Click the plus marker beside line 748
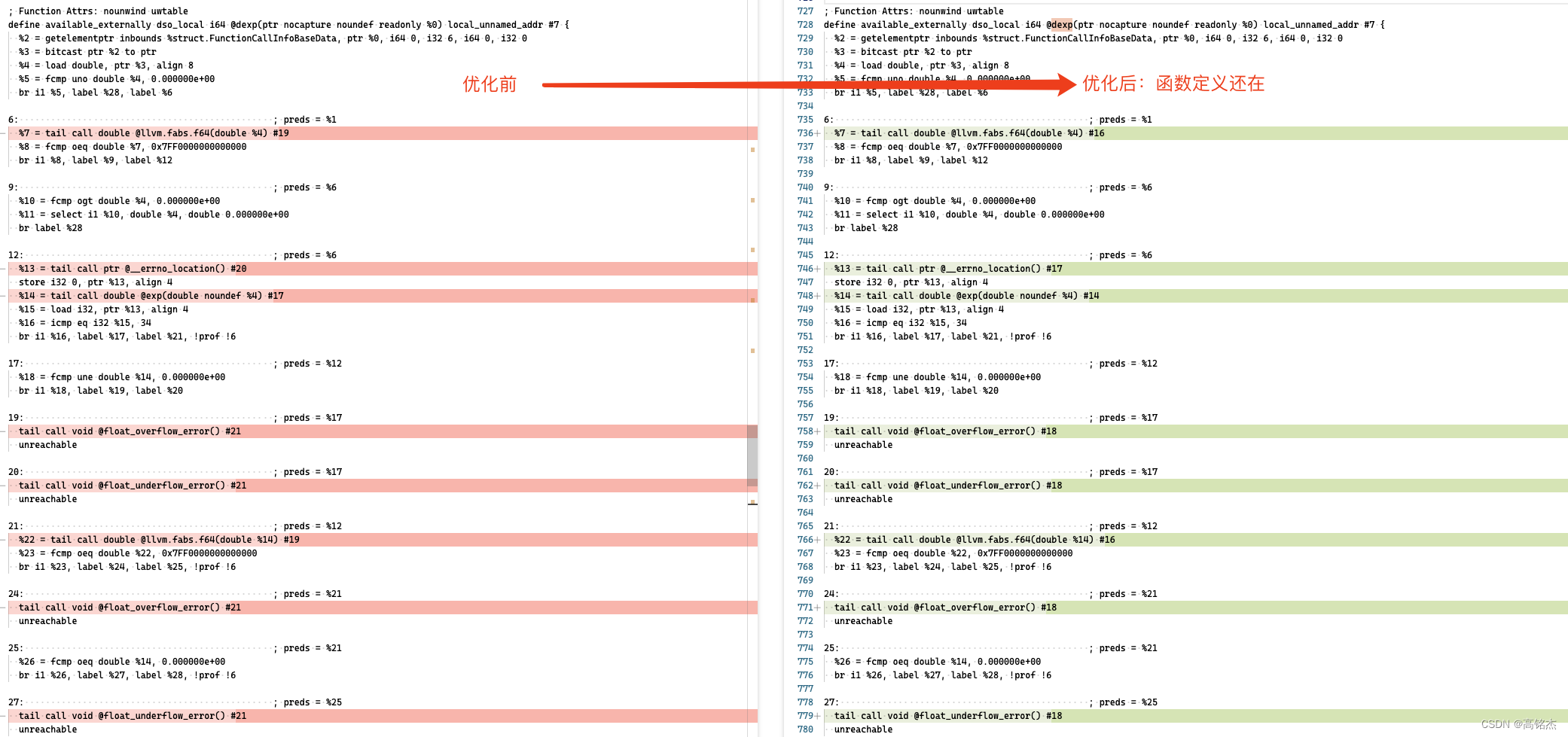Viewport: 1568px width, 737px height. click(x=818, y=296)
